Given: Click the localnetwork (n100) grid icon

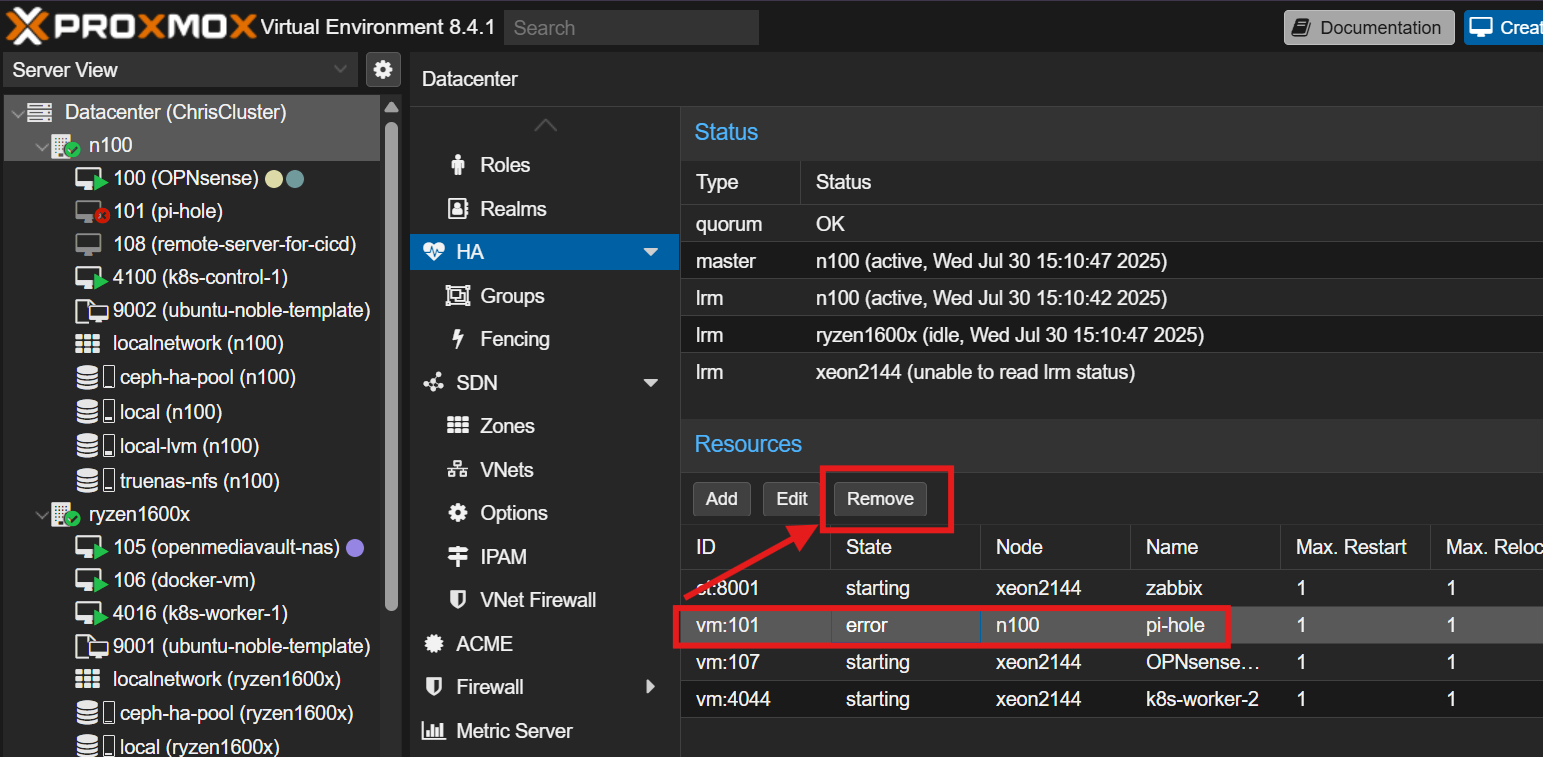Looking at the screenshot, I should [x=88, y=344].
